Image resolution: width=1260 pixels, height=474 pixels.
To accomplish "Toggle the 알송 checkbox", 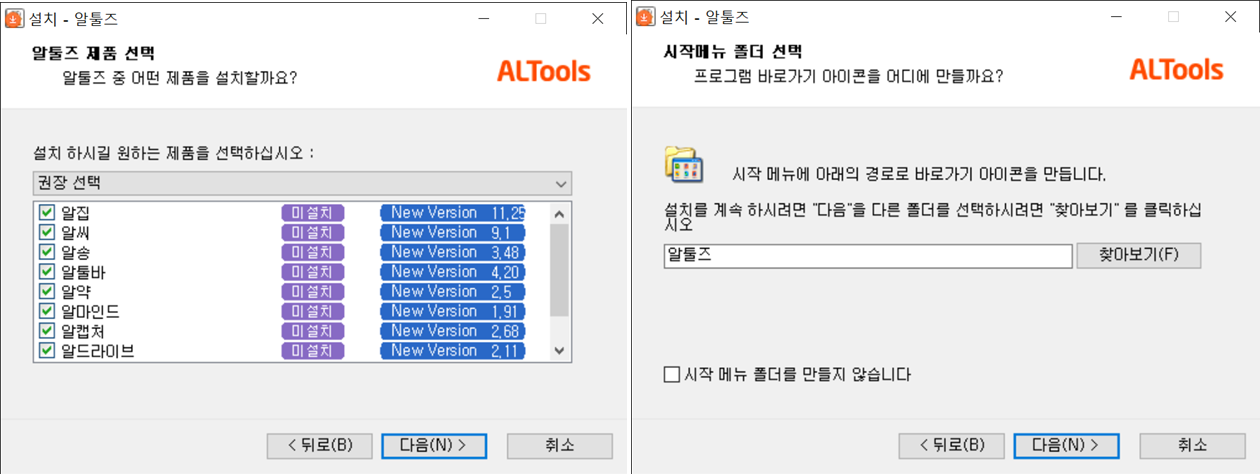I will (x=46, y=252).
